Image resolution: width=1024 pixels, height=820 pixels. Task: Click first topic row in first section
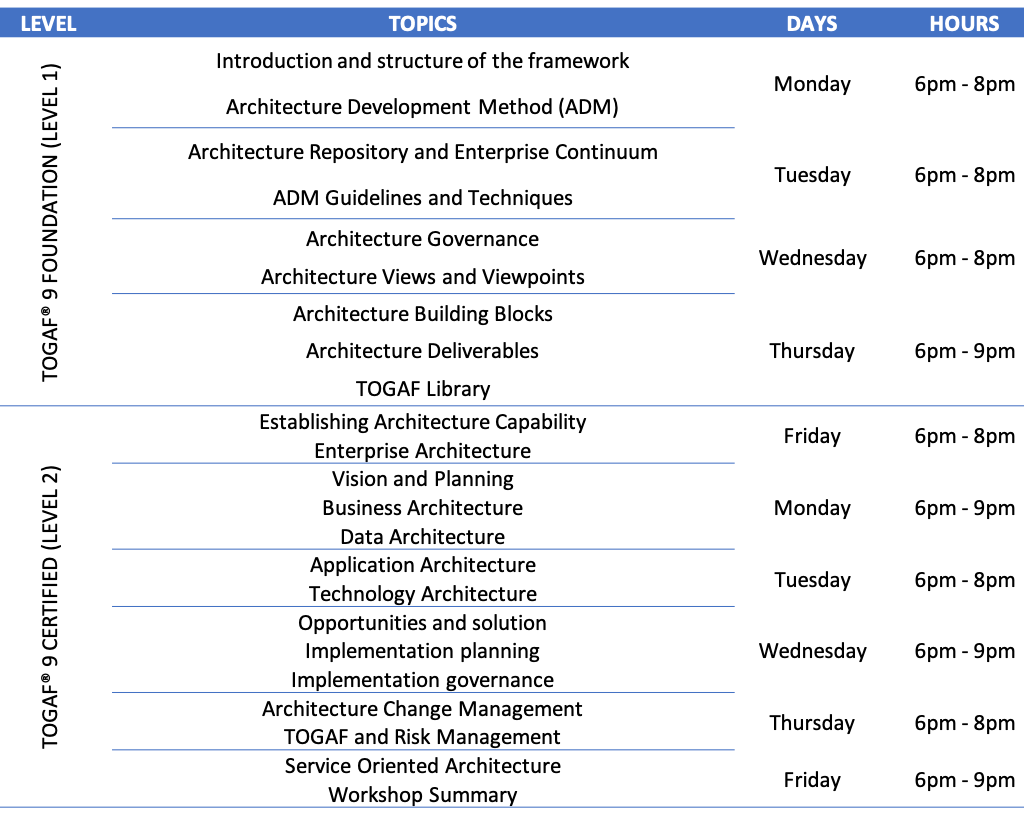tap(422, 83)
